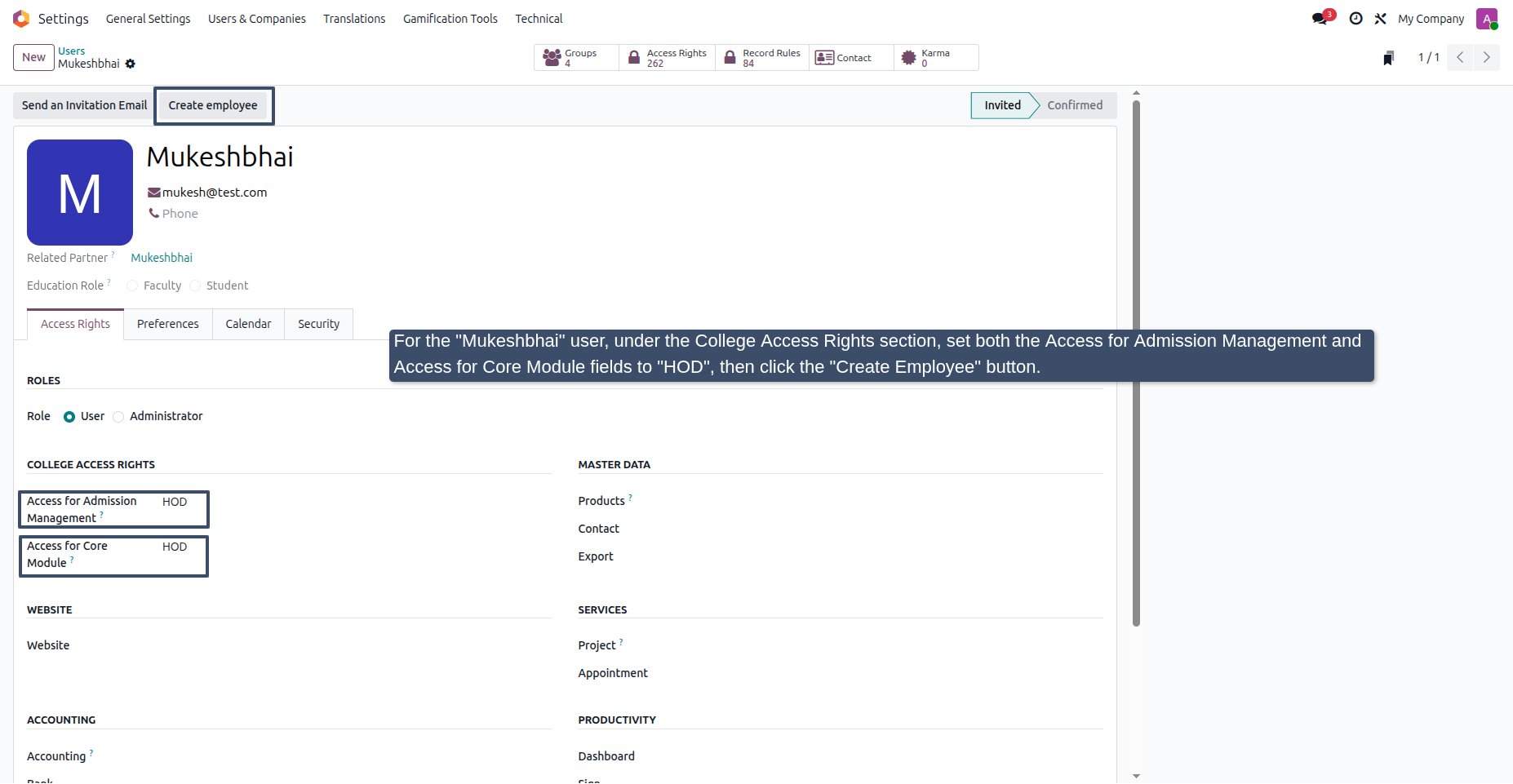Screen dimensions: 1513x784
Task: Click the bookmark icon near the pager
Action: 1388,58
